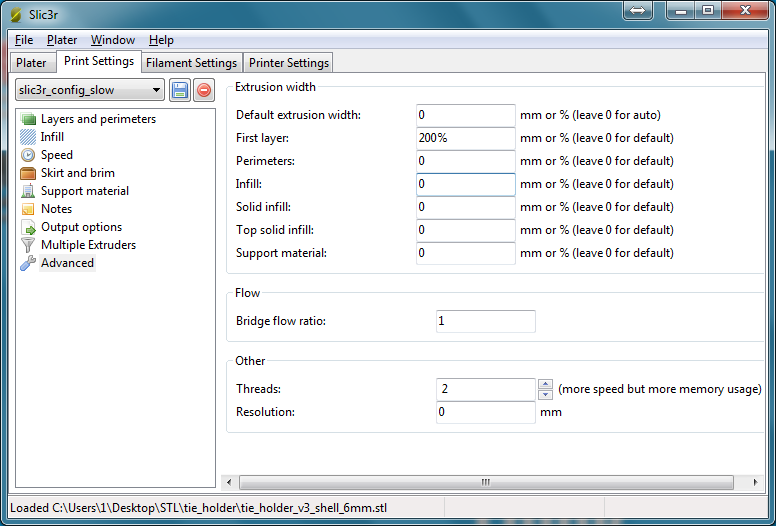Click the Slic3r application icon in title bar
The height and width of the screenshot is (526, 776).
[16, 14]
